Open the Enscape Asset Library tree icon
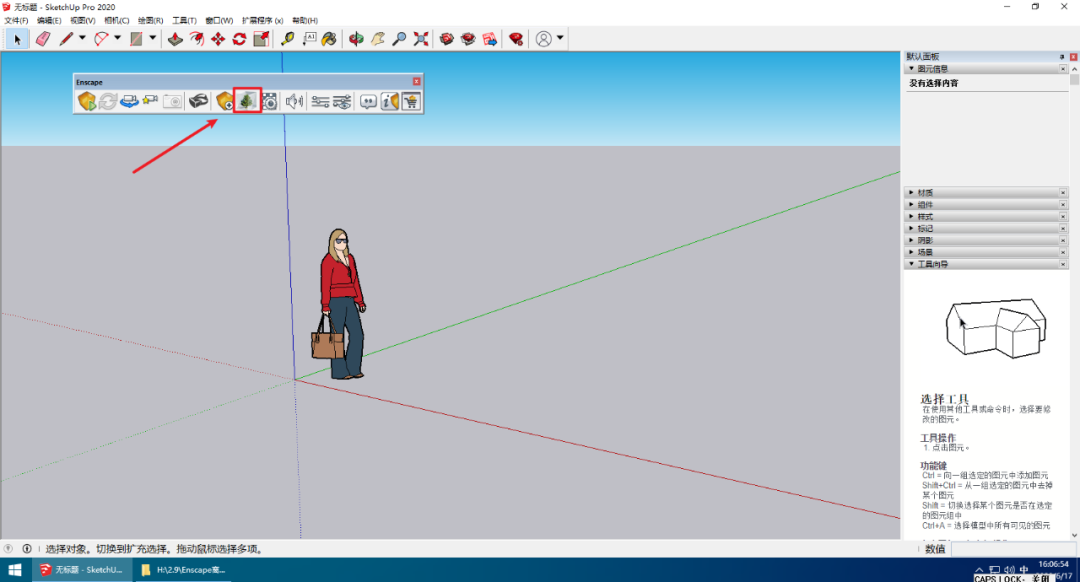This screenshot has height=582, width=1080. (247, 101)
